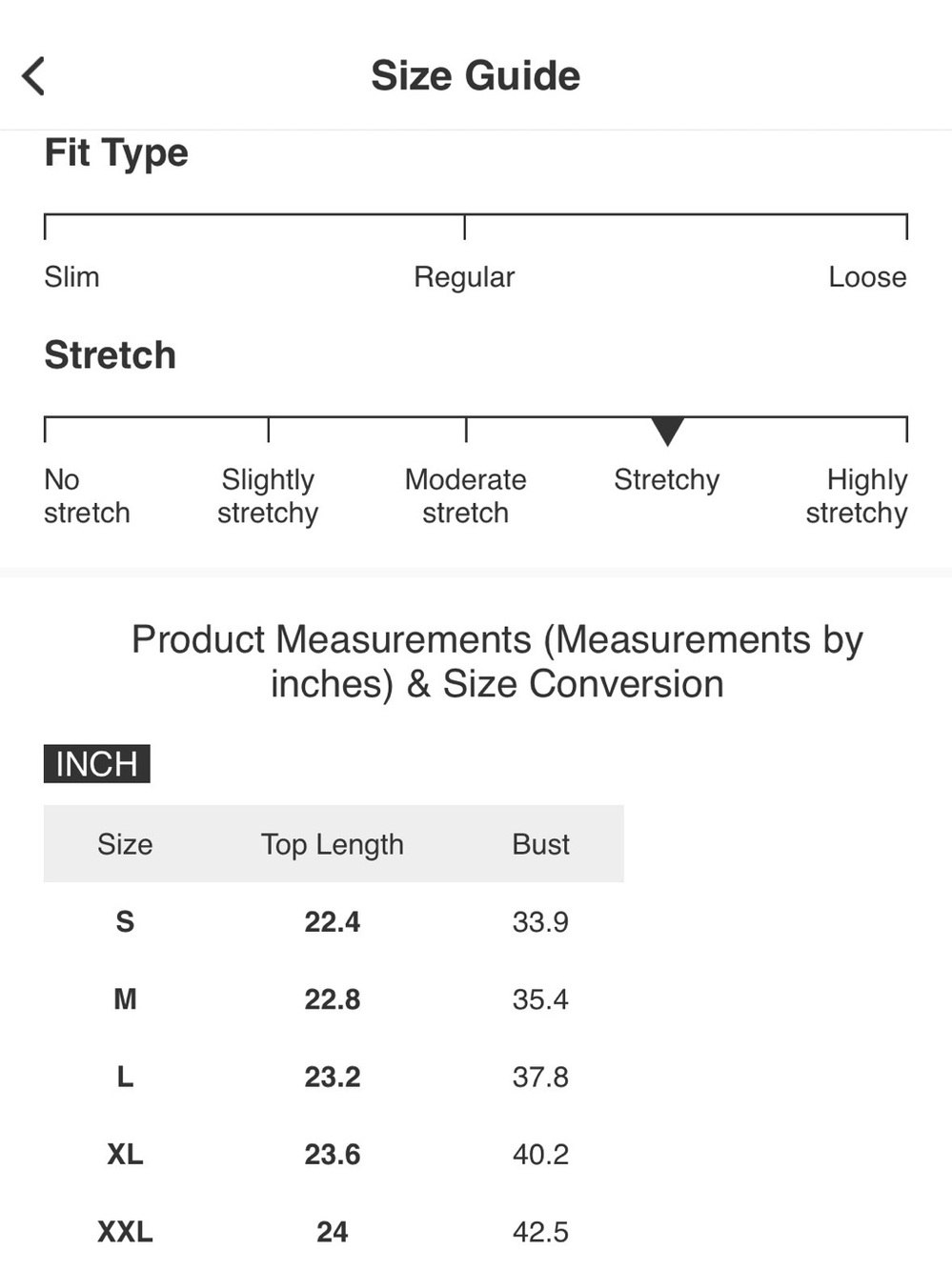The image size is (952, 1270).
Task: Click the Slim label under Fit Type
Action: 71,277
